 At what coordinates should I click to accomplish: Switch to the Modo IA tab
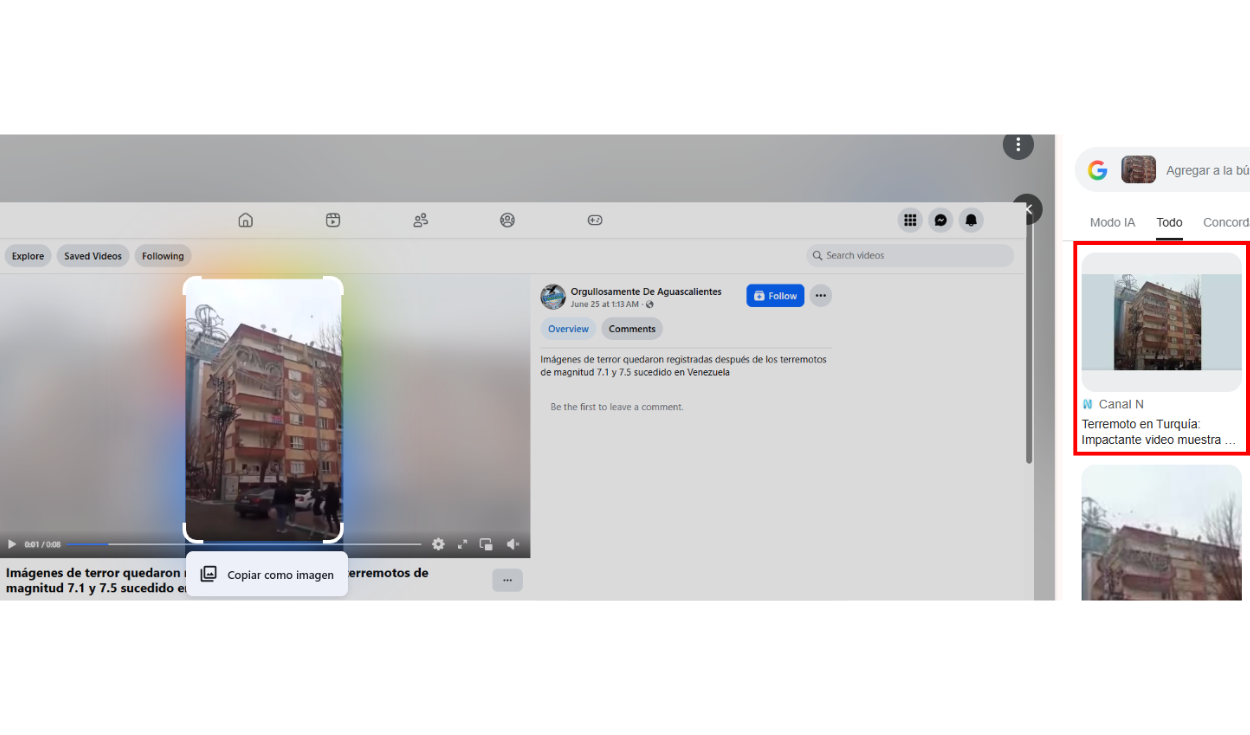(x=1112, y=222)
